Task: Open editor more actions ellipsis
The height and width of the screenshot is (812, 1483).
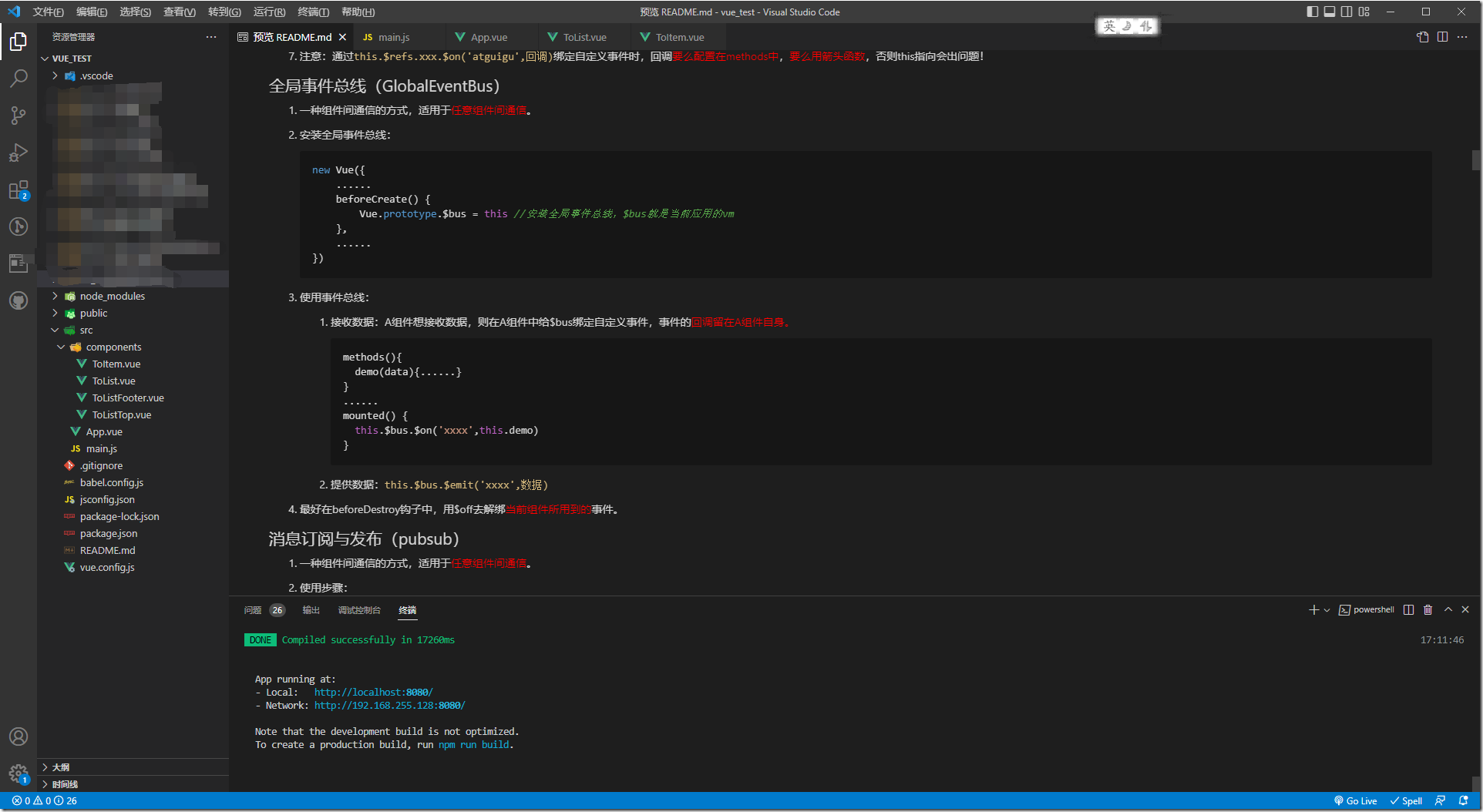Action: pyautogui.click(x=1462, y=37)
